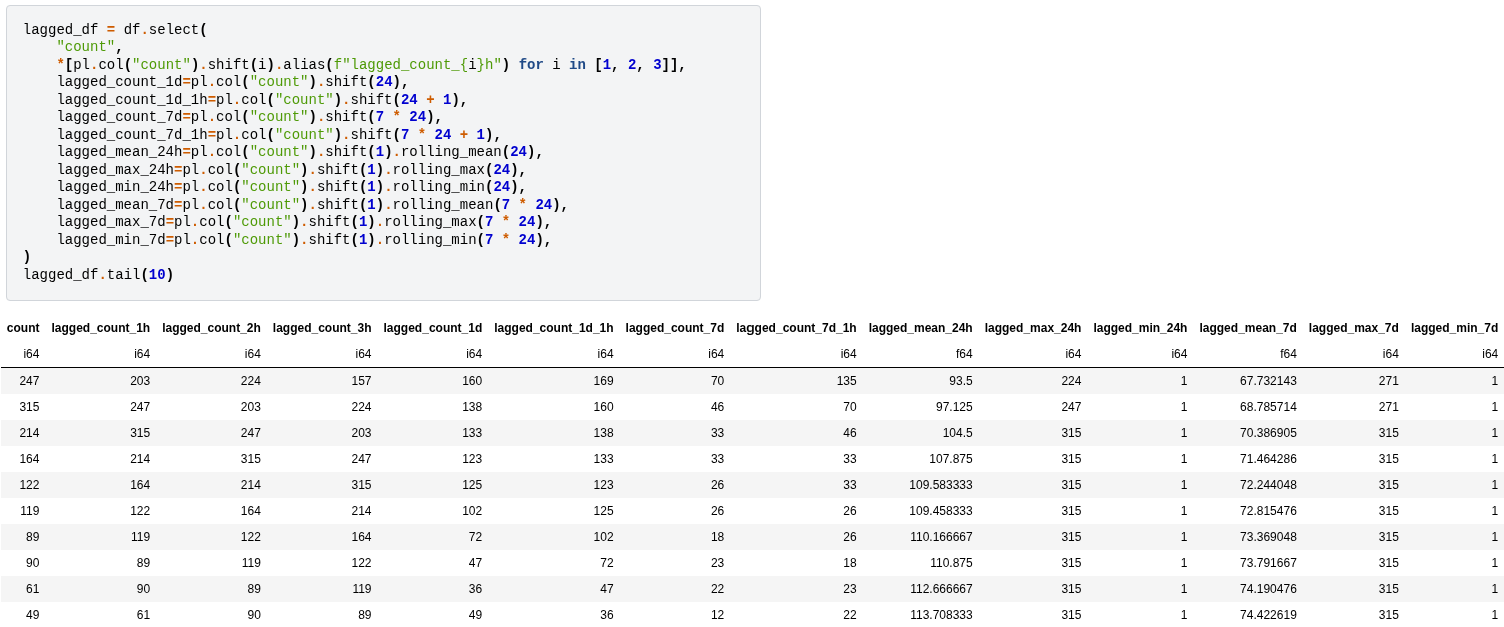Click the cell value 109.583333
Screen dimensions: 1504x627
[x=941, y=485]
